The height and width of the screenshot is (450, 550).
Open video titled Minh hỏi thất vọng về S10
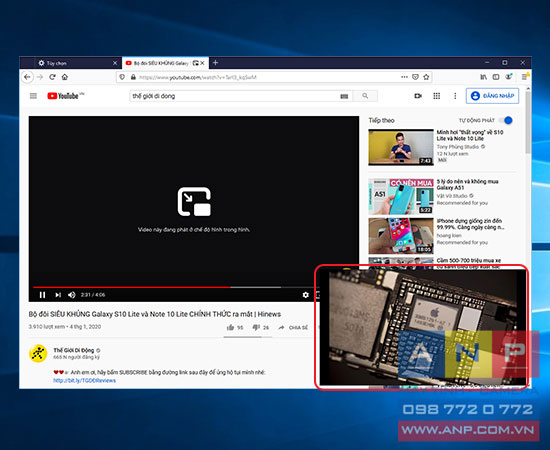coord(470,135)
